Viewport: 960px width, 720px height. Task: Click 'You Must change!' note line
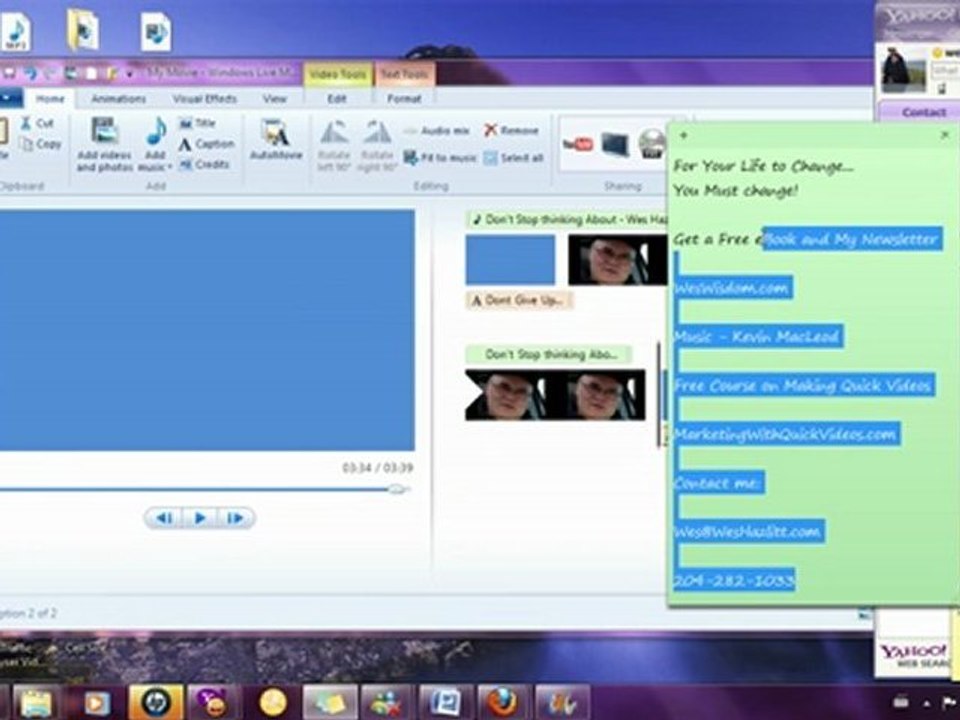[735, 190]
